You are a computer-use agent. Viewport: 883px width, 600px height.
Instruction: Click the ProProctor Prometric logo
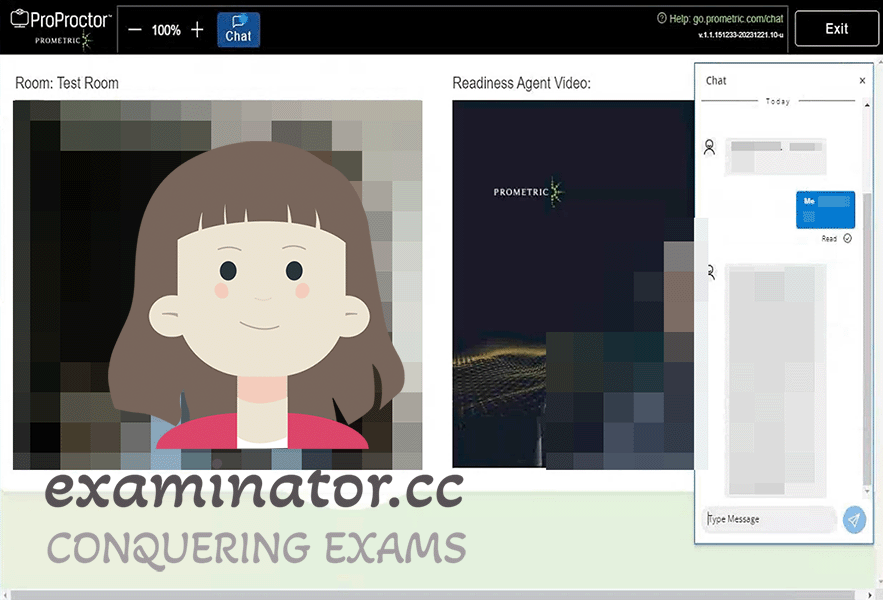pyautogui.click(x=61, y=29)
